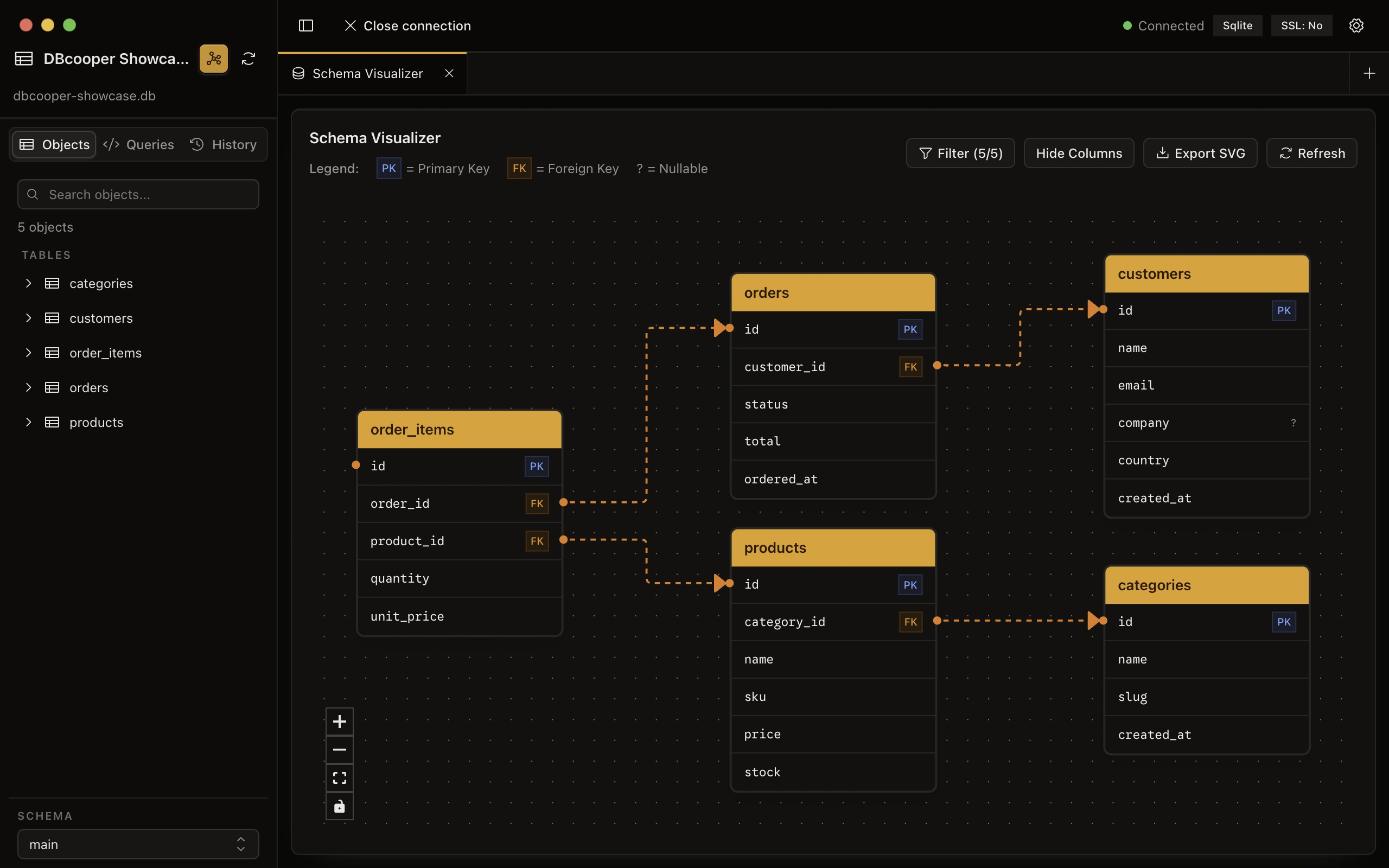The image size is (1389, 868).
Task: Open the settings gear icon
Action: pos(1356,25)
